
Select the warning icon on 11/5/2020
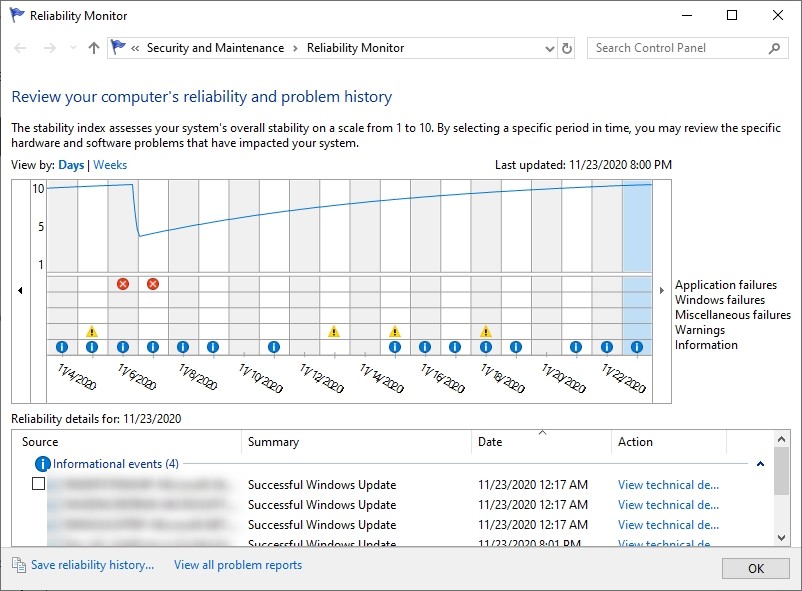pos(92,332)
